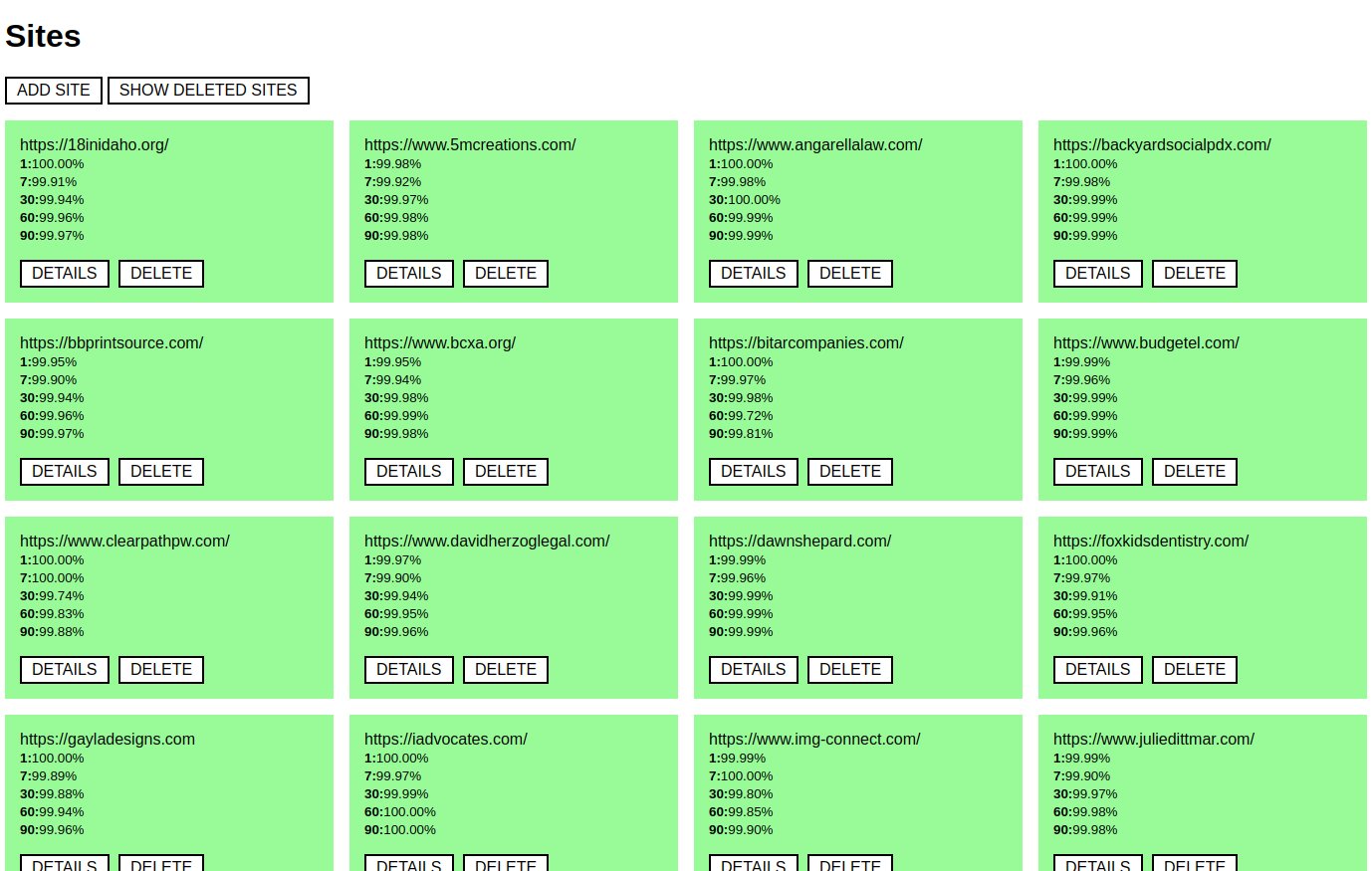Click the Sites page heading
This screenshot has height=871, width=1372.
tap(43, 36)
